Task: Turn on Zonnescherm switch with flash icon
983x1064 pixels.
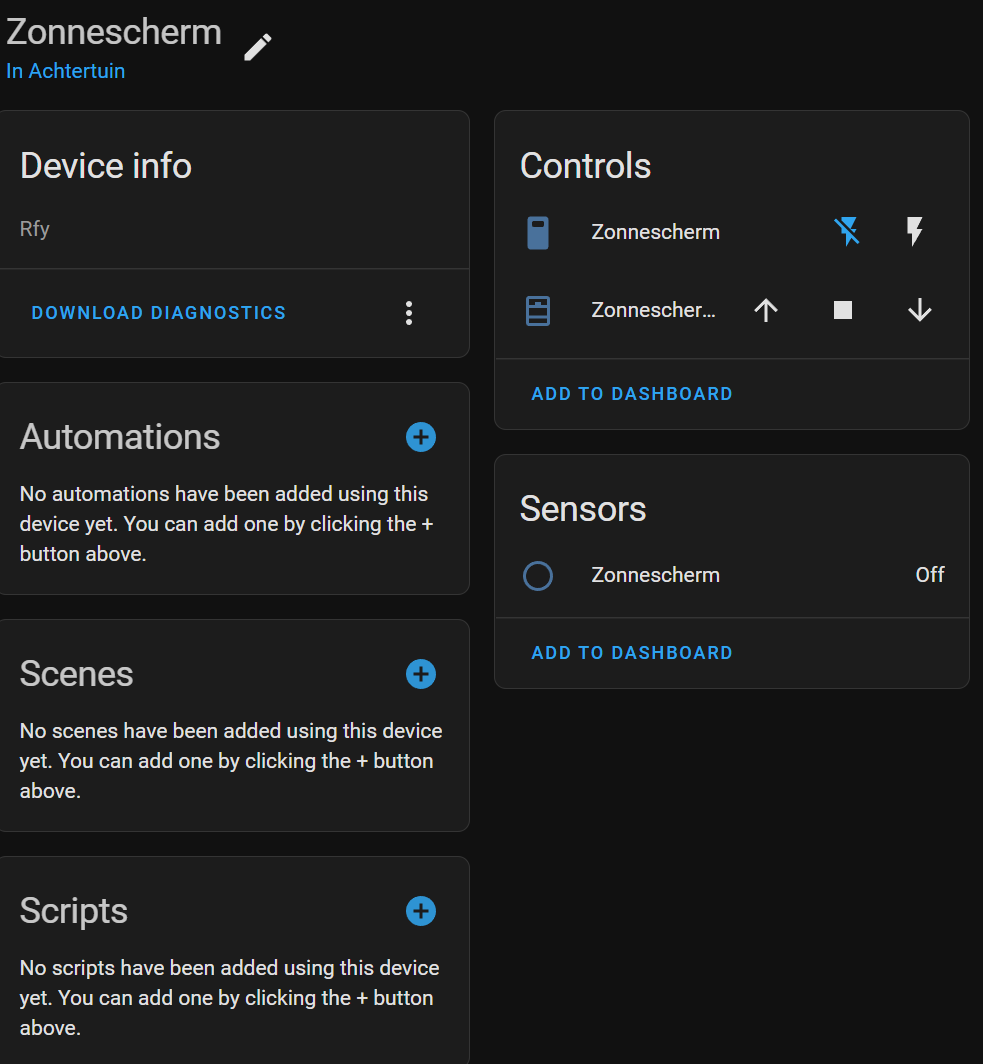Action: click(x=914, y=231)
